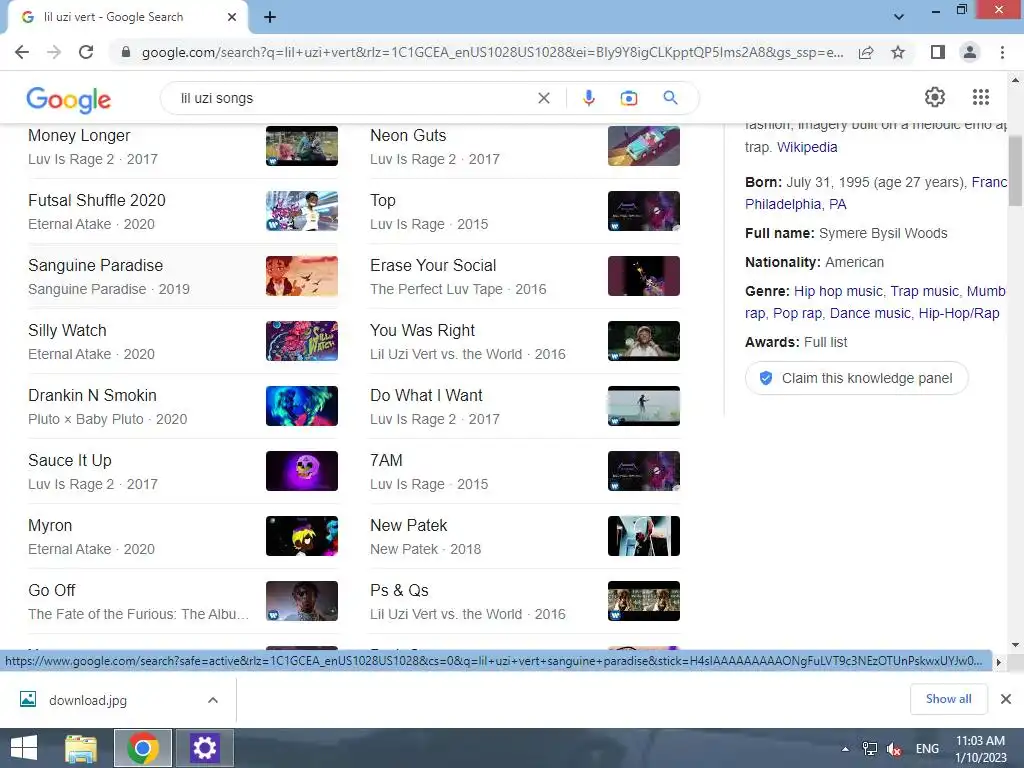
Task: Open Settings app in taskbar
Action: click(204, 748)
